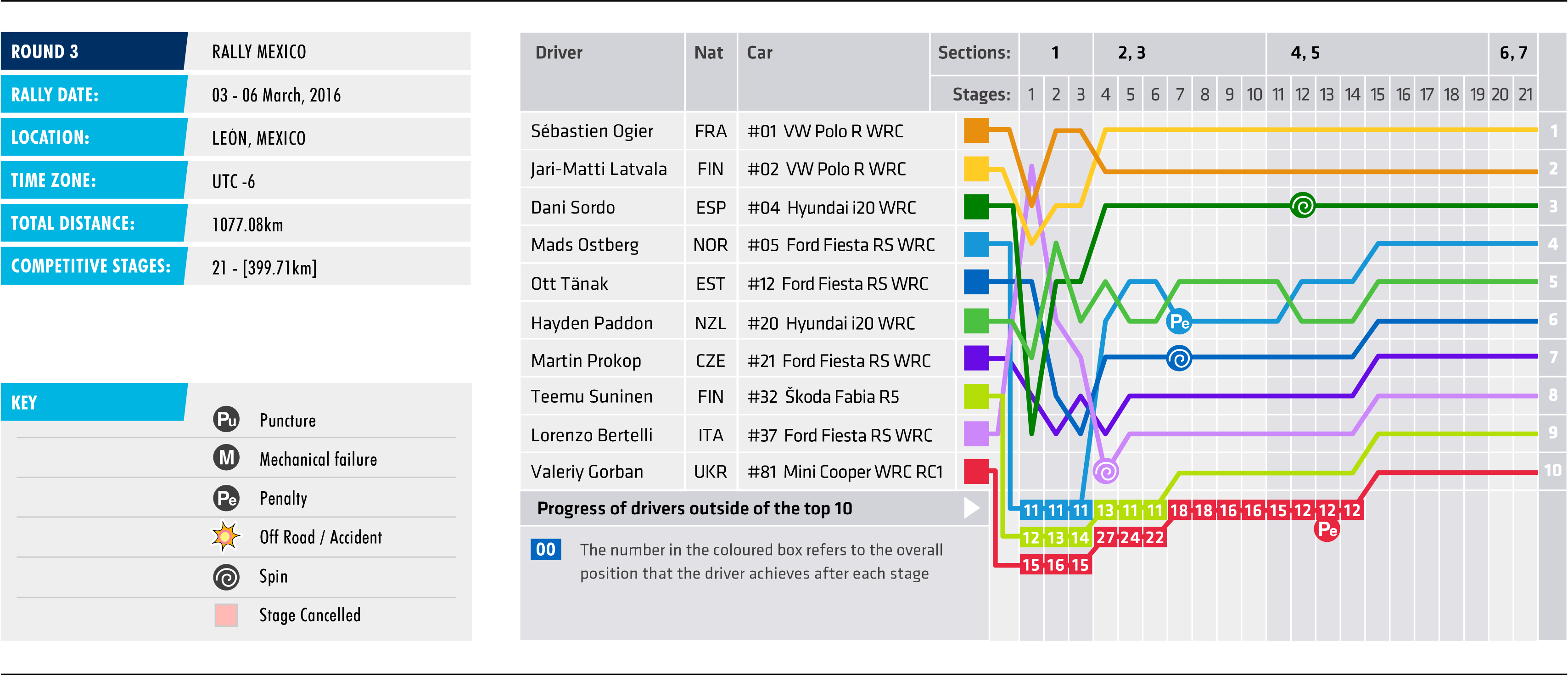This screenshot has width=1568, height=675.
Task: Click the '03 - 06 March, 2016' date
Action: [276, 95]
